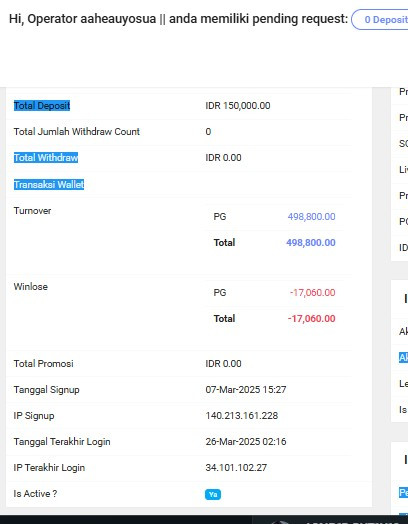The height and width of the screenshot is (524, 408).
Task: Click the IP Terakhir Login label
Action: [x=49, y=468]
